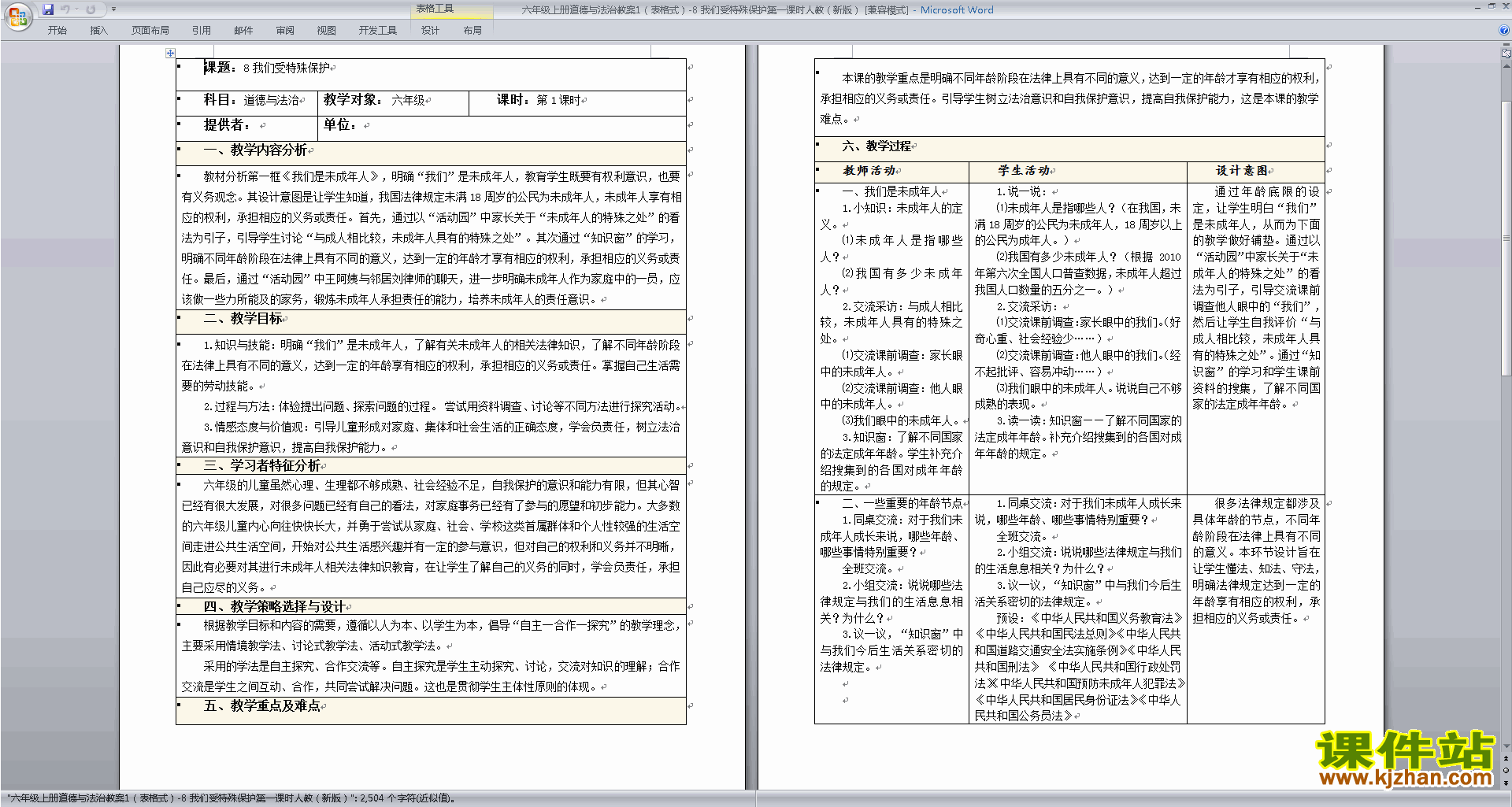Click the '教学对象：六年级' cell
Image resolution: width=1512 pixels, height=807 pixels.
pos(393,103)
